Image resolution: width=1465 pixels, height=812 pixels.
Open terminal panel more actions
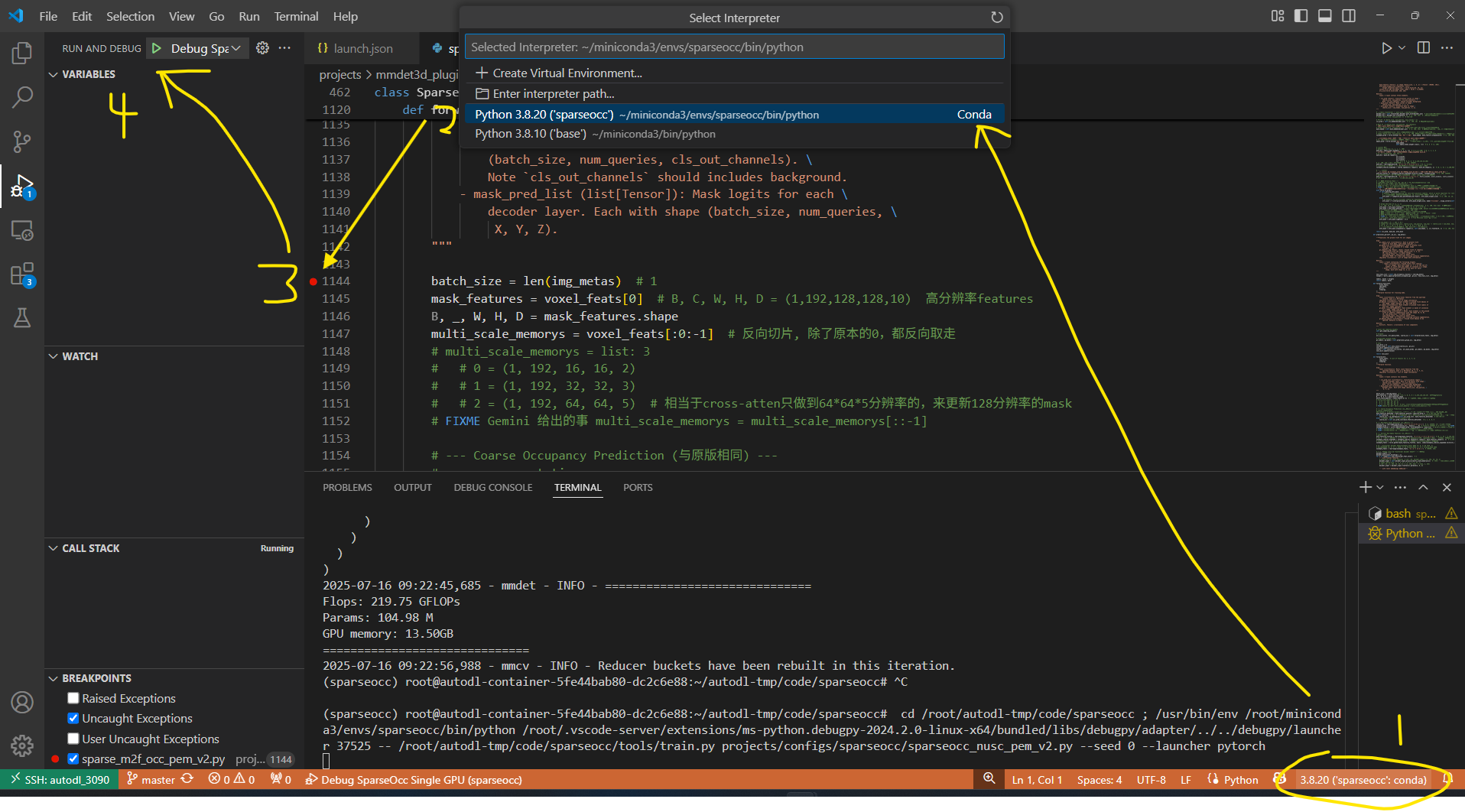tap(1400, 487)
